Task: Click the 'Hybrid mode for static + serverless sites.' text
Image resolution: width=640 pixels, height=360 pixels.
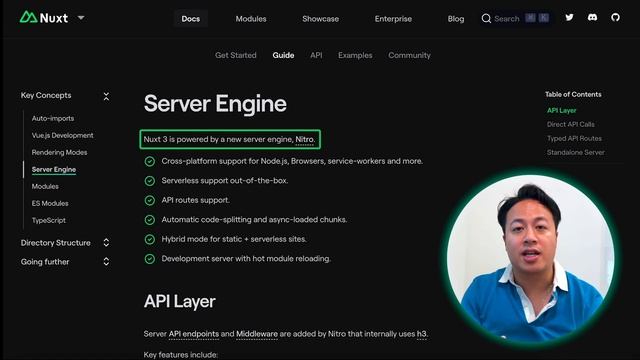Action: click(234, 239)
